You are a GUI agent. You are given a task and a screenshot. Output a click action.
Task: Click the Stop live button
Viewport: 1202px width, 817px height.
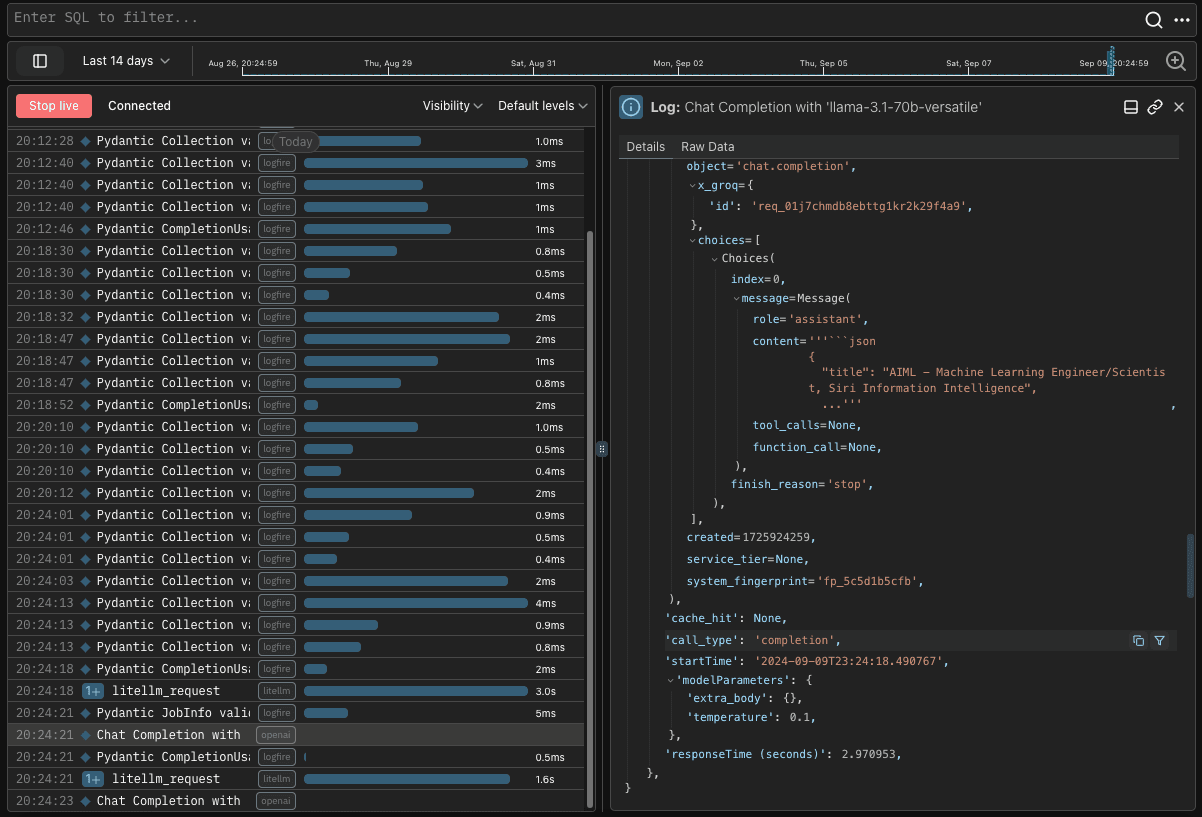54,106
